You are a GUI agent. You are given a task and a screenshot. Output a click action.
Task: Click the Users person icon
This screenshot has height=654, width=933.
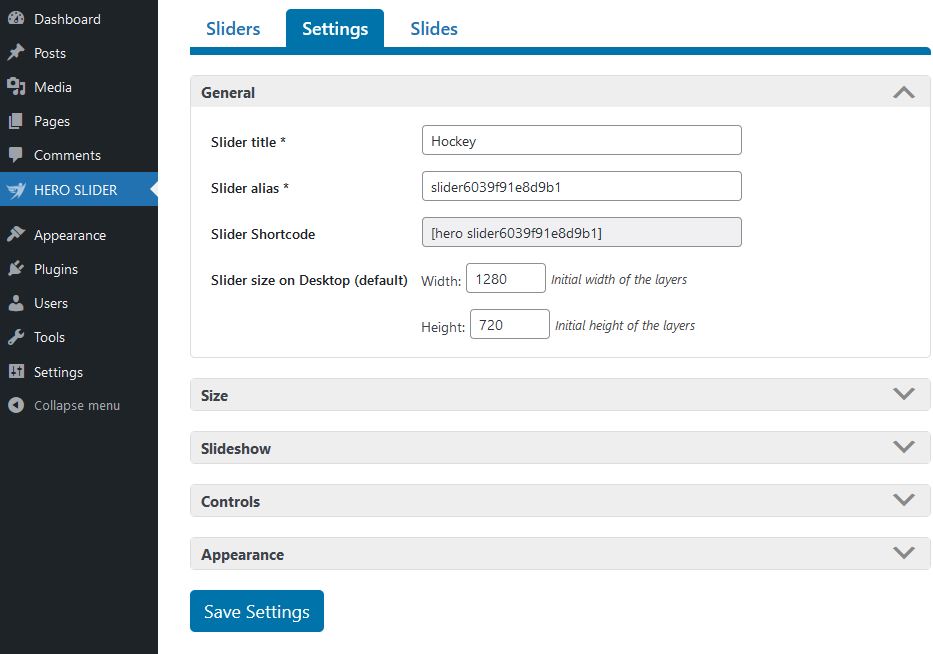pos(16,303)
